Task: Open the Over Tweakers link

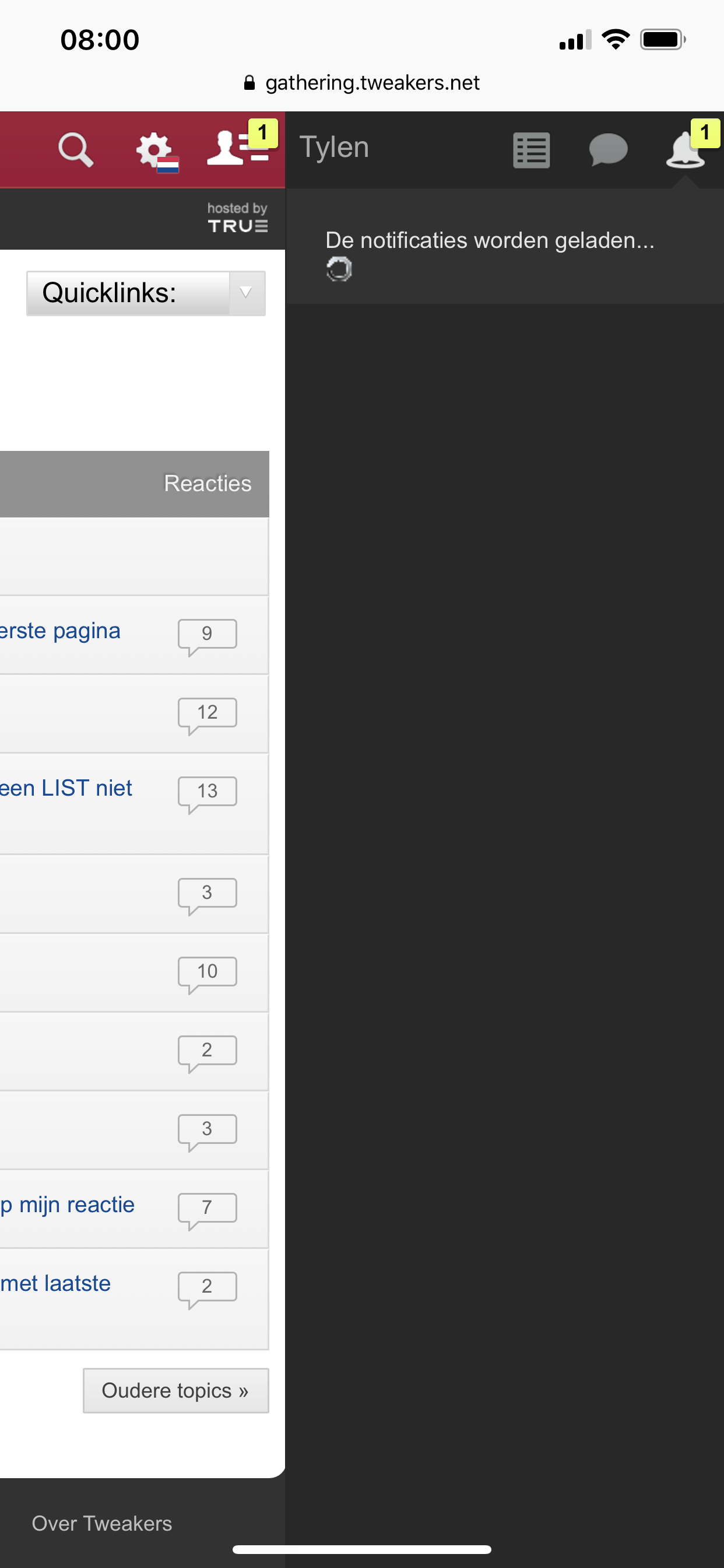Action: click(101, 1523)
